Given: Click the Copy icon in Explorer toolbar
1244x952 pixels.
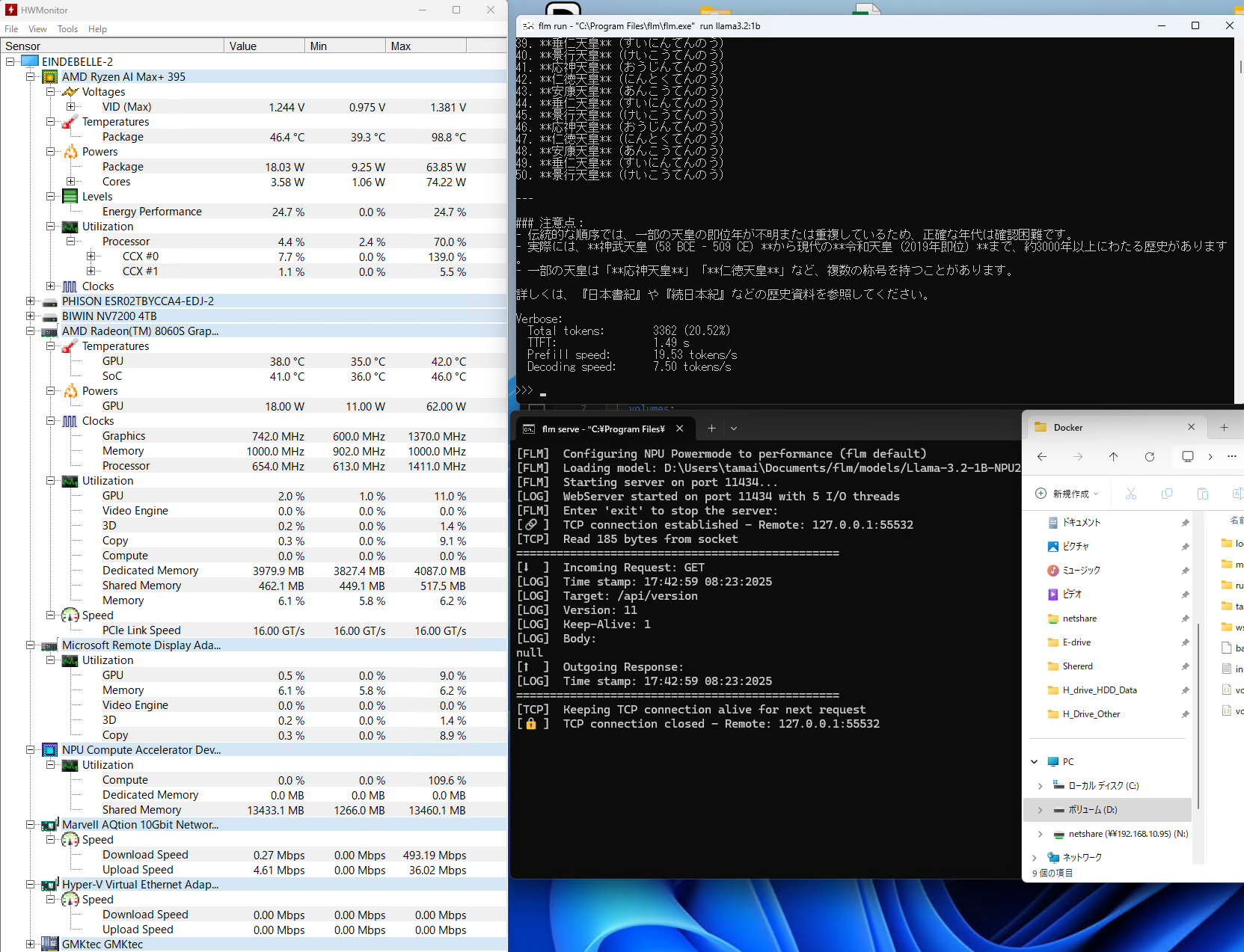Looking at the screenshot, I should point(1167,494).
